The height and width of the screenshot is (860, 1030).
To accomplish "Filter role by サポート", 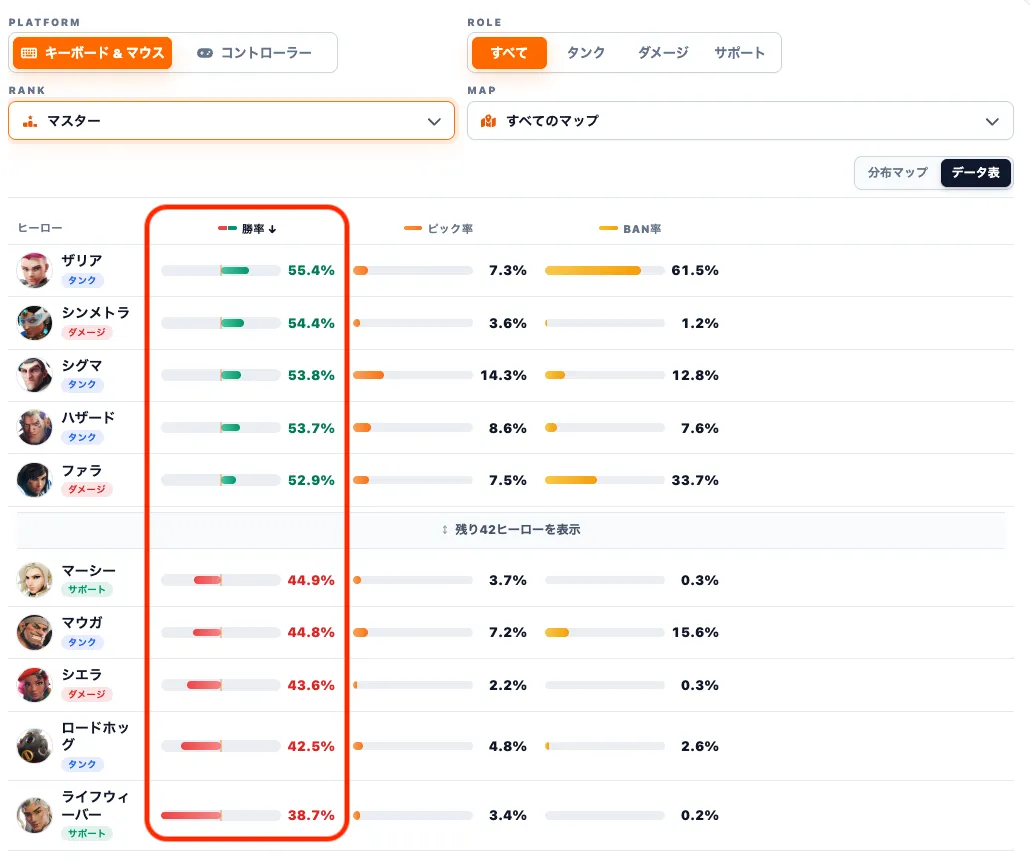I will coord(740,53).
